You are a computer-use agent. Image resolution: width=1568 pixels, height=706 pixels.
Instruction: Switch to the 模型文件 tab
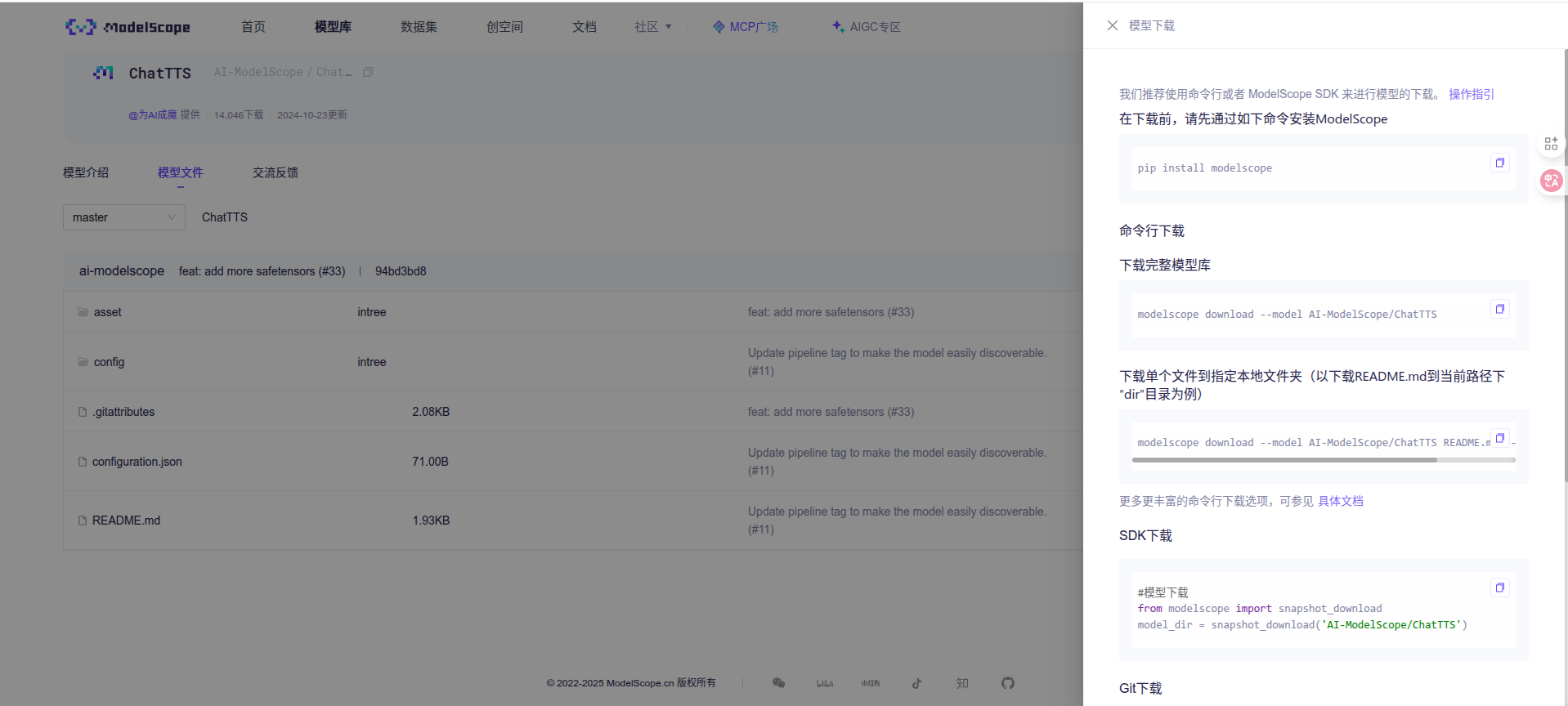click(x=181, y=172)
